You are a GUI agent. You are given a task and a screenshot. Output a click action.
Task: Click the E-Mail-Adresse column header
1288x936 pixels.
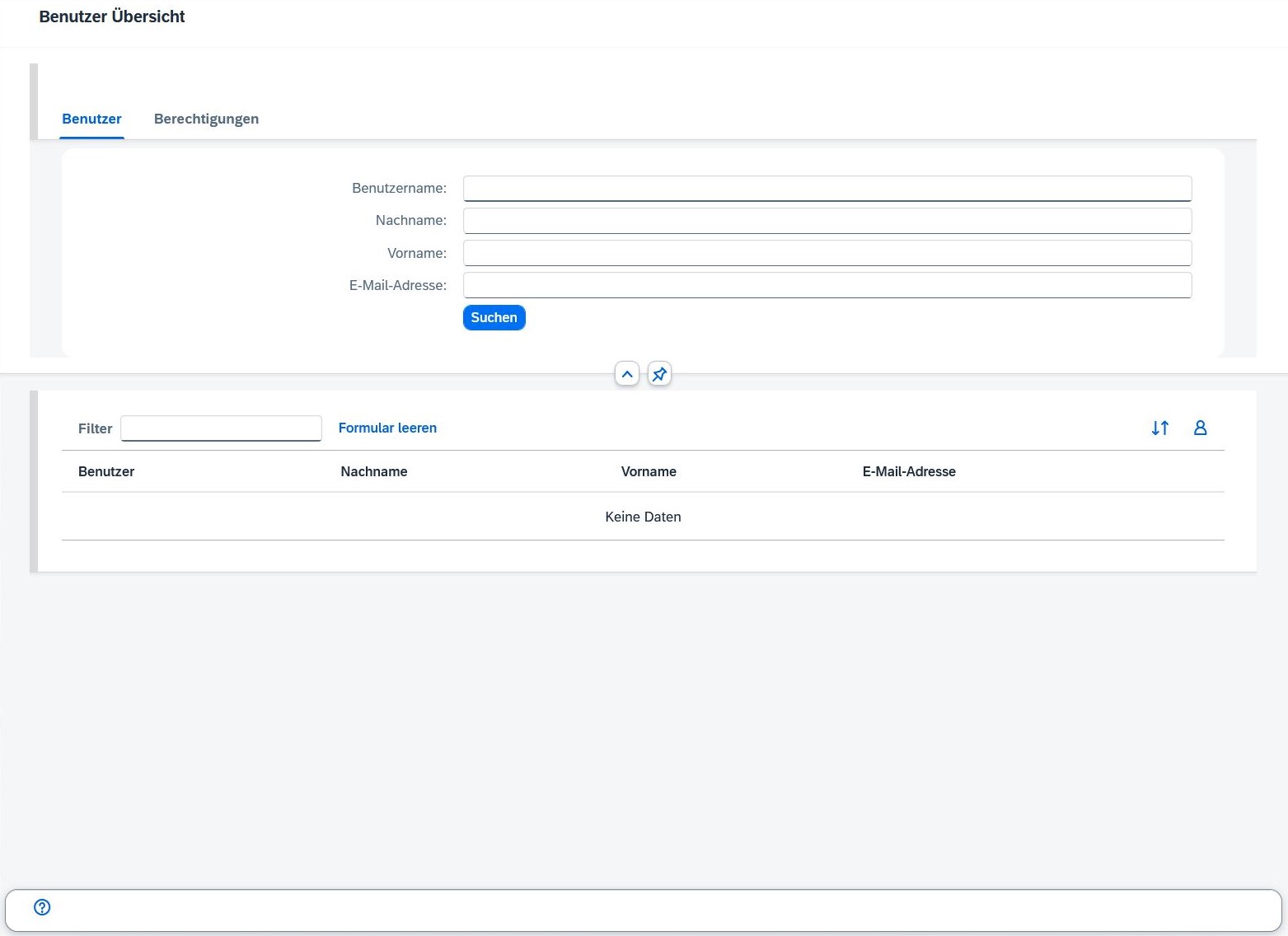909,471
